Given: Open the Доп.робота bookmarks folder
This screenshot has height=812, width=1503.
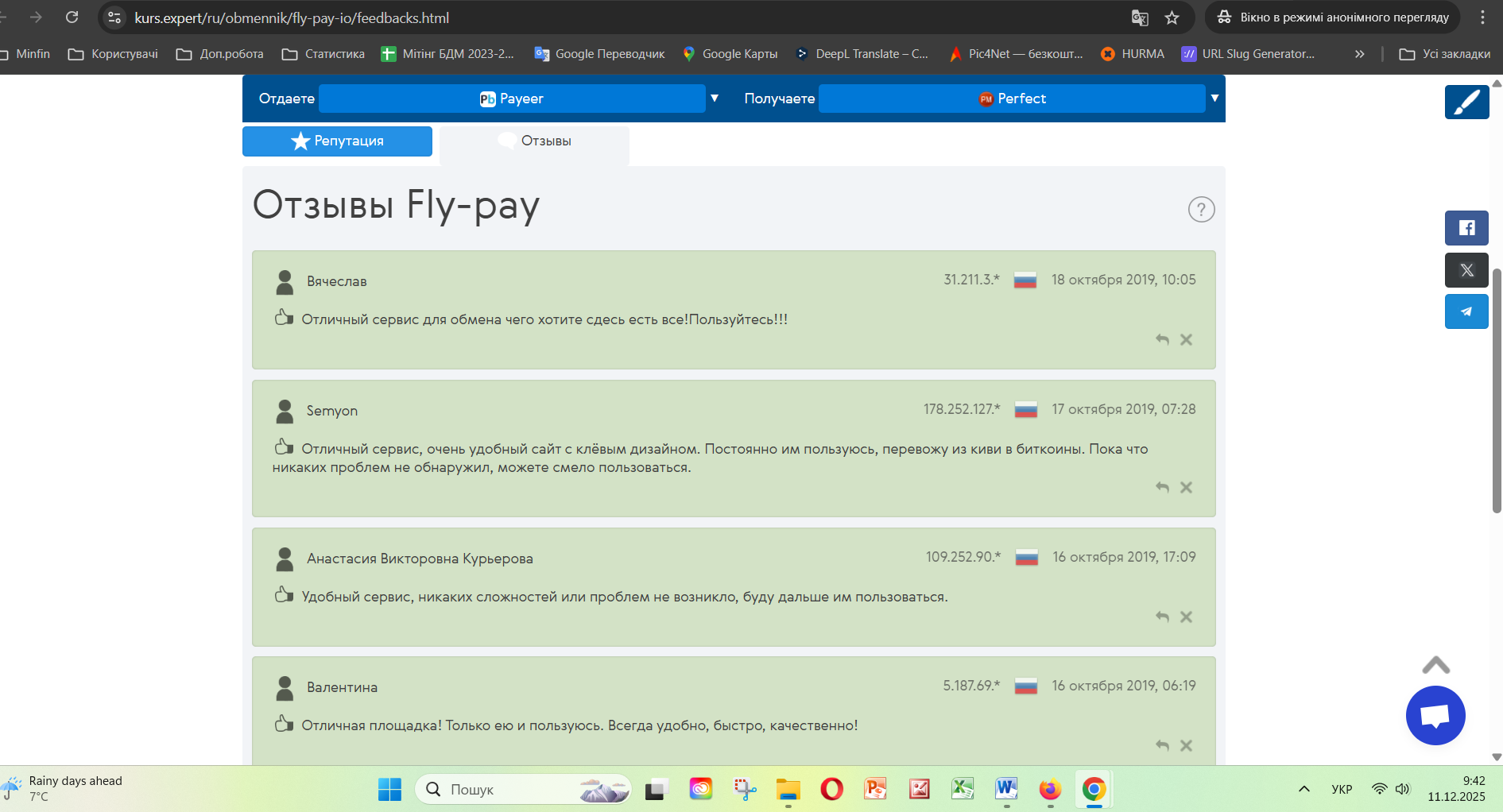Looking at the screenshot, I should click(220, 54).
